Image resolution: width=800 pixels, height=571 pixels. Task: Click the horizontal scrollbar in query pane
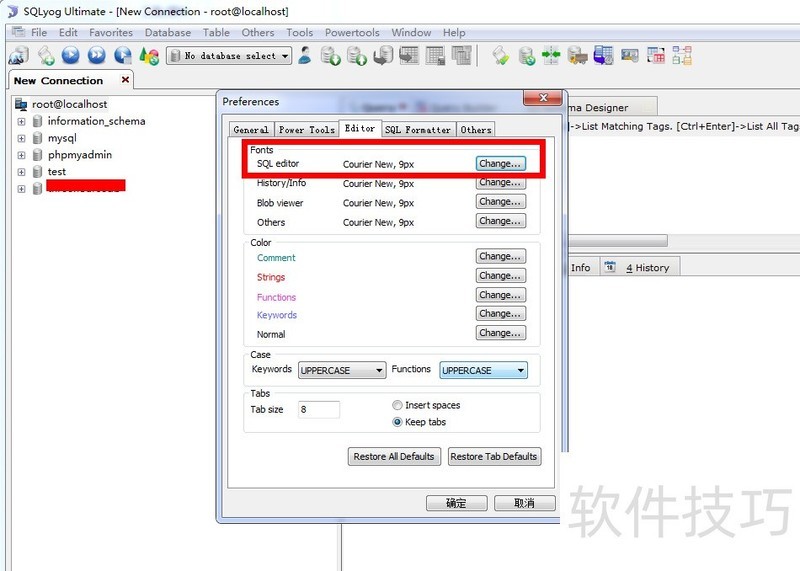tap(618, 240)
